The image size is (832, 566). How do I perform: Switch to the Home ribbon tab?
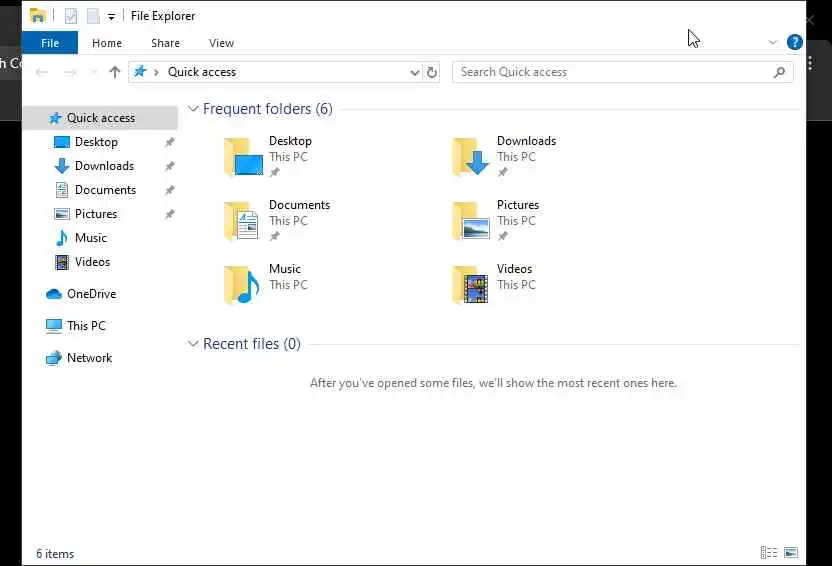pyautogui.click(x=107, y=43)
